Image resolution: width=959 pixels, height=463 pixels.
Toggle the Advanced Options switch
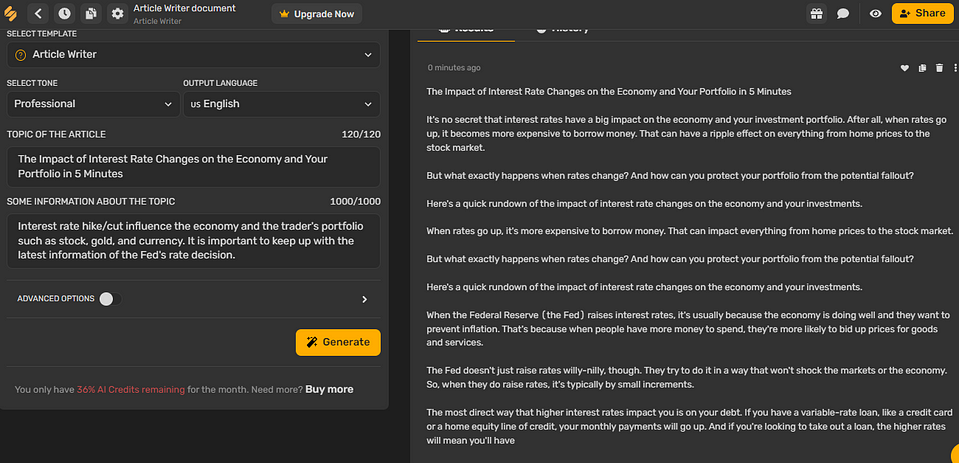(109, 298)
